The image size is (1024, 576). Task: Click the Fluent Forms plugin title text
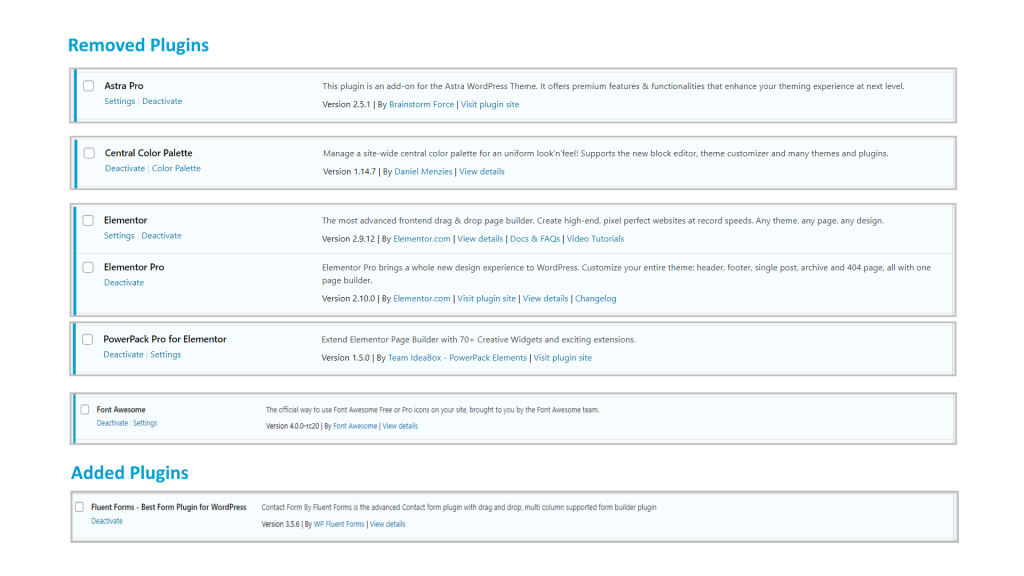[169, 507]
